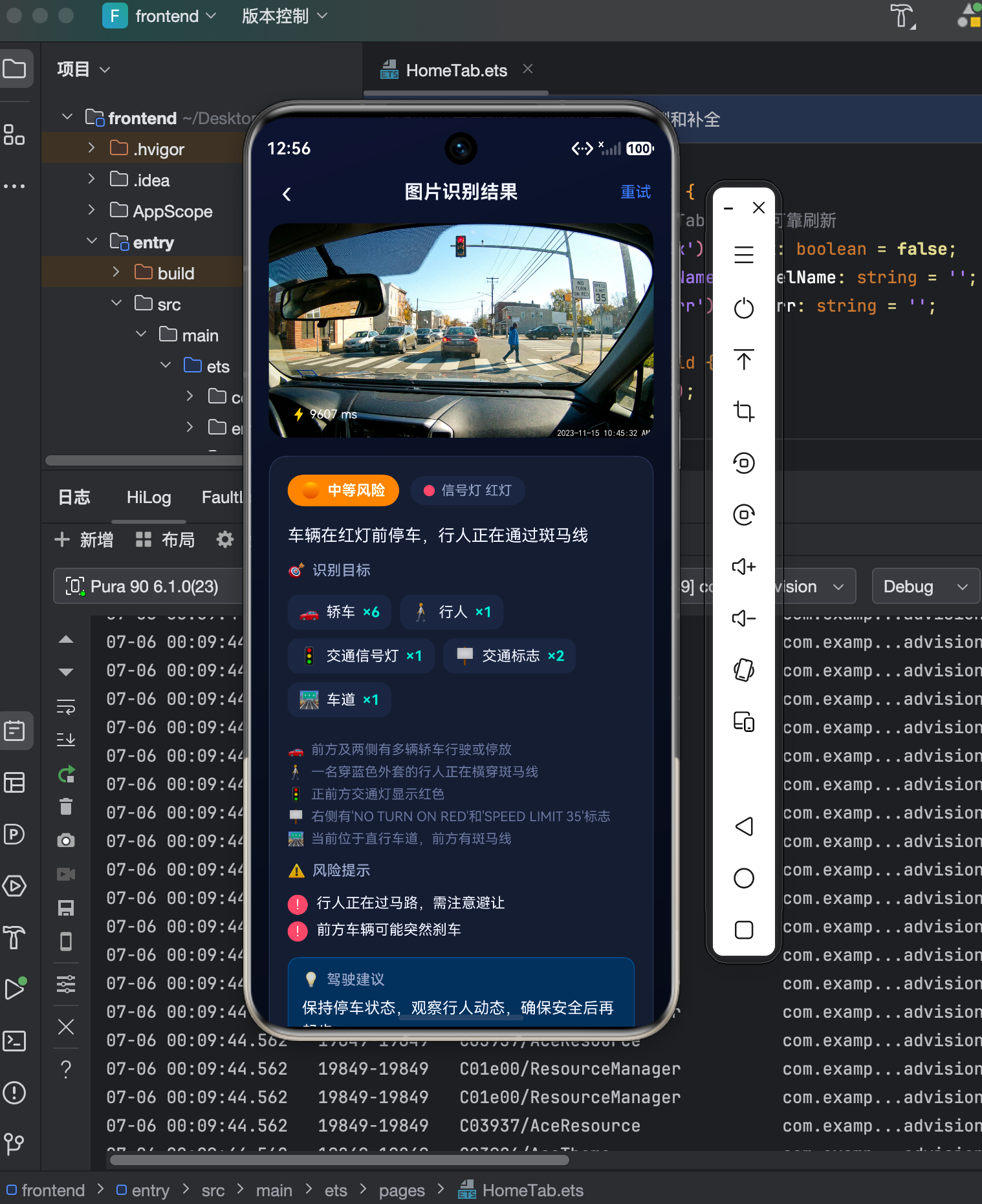Click the restart log green arrow icon

pos(66,773)
